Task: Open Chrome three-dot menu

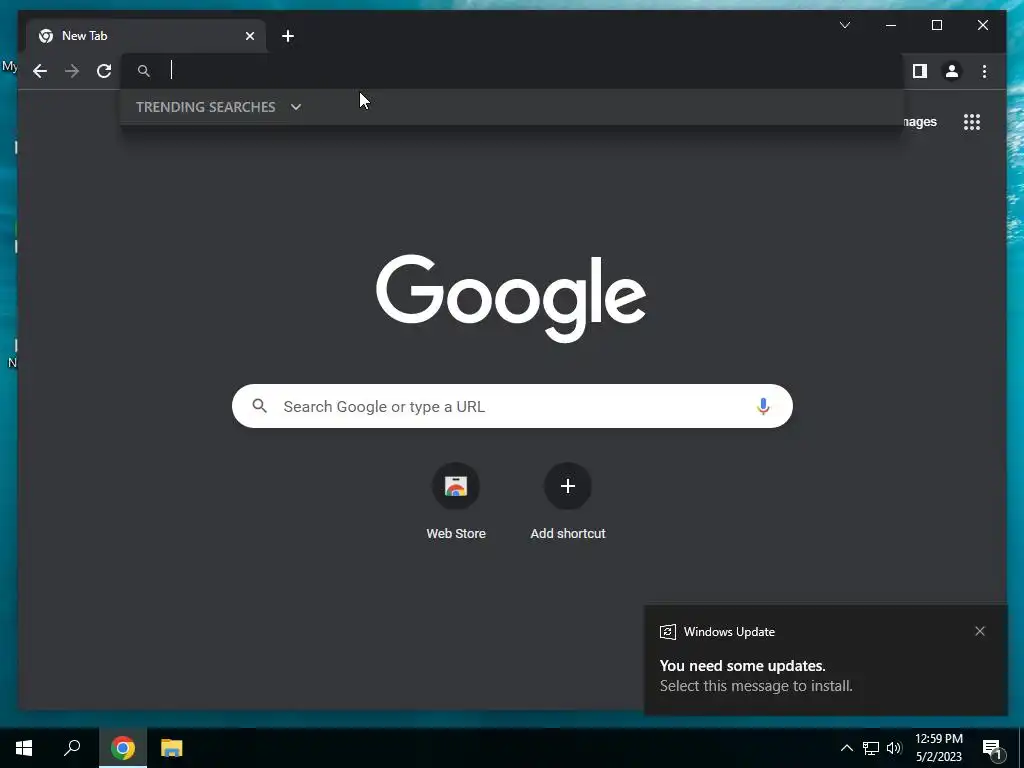Action: point(984,71)
